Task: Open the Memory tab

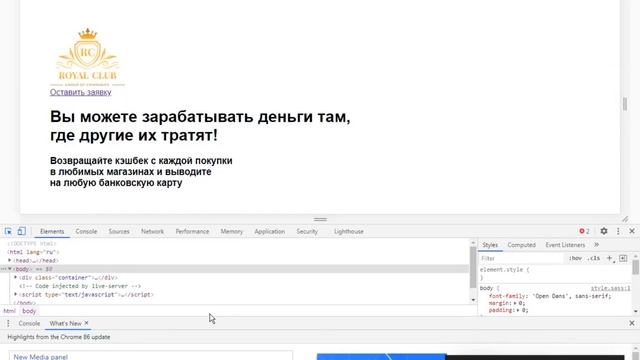Action: tap(231, 231)
